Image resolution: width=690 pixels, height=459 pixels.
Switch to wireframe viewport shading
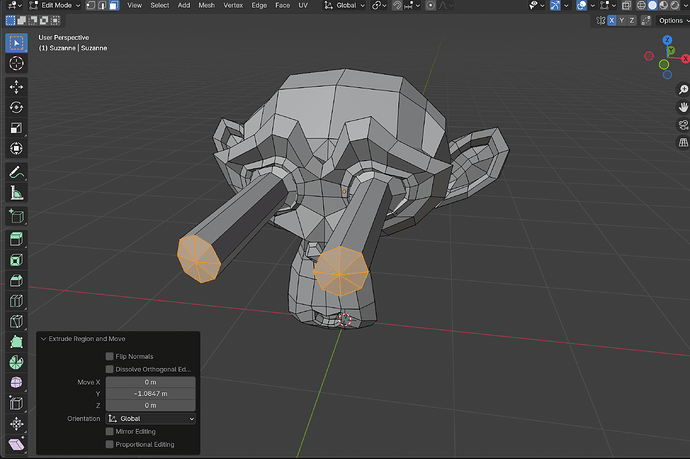(642, 5)
